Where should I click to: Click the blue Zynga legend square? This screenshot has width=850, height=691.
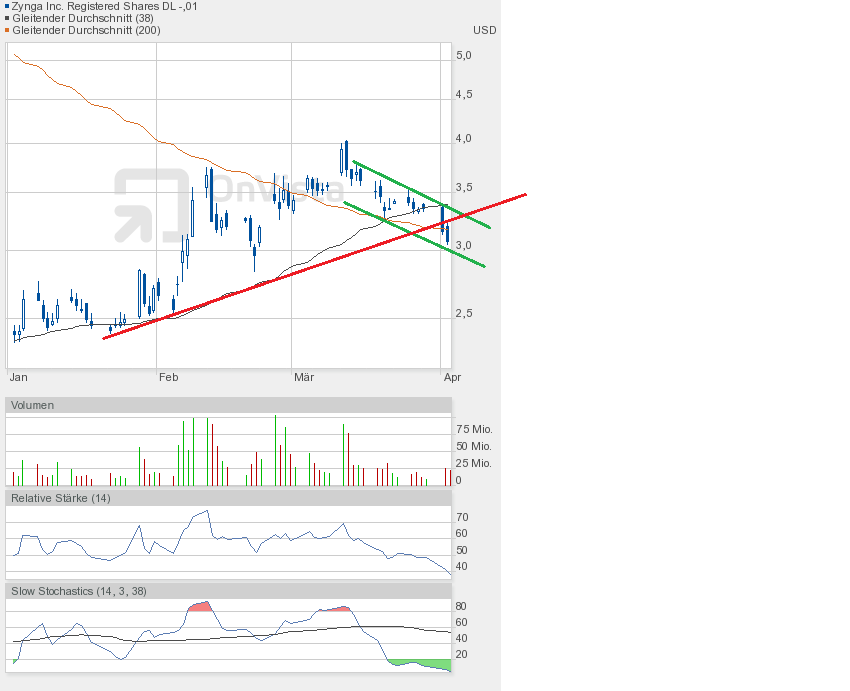click(7, 6)
